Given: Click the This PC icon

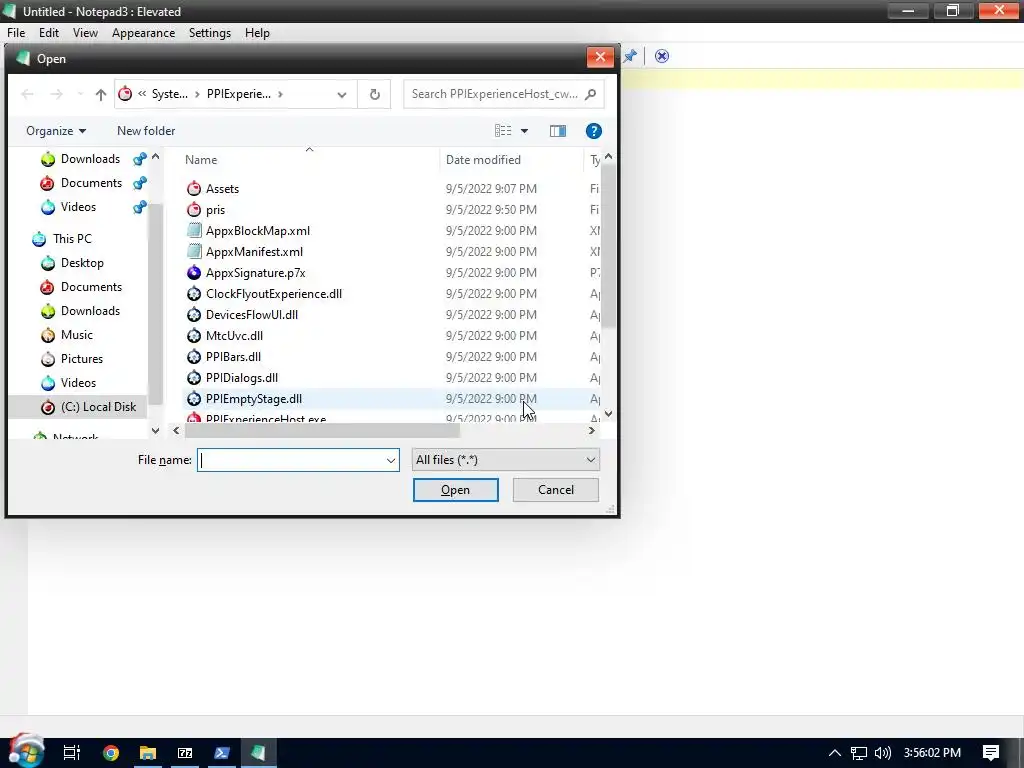Looking at the screenshot, I should pos(39,239).
